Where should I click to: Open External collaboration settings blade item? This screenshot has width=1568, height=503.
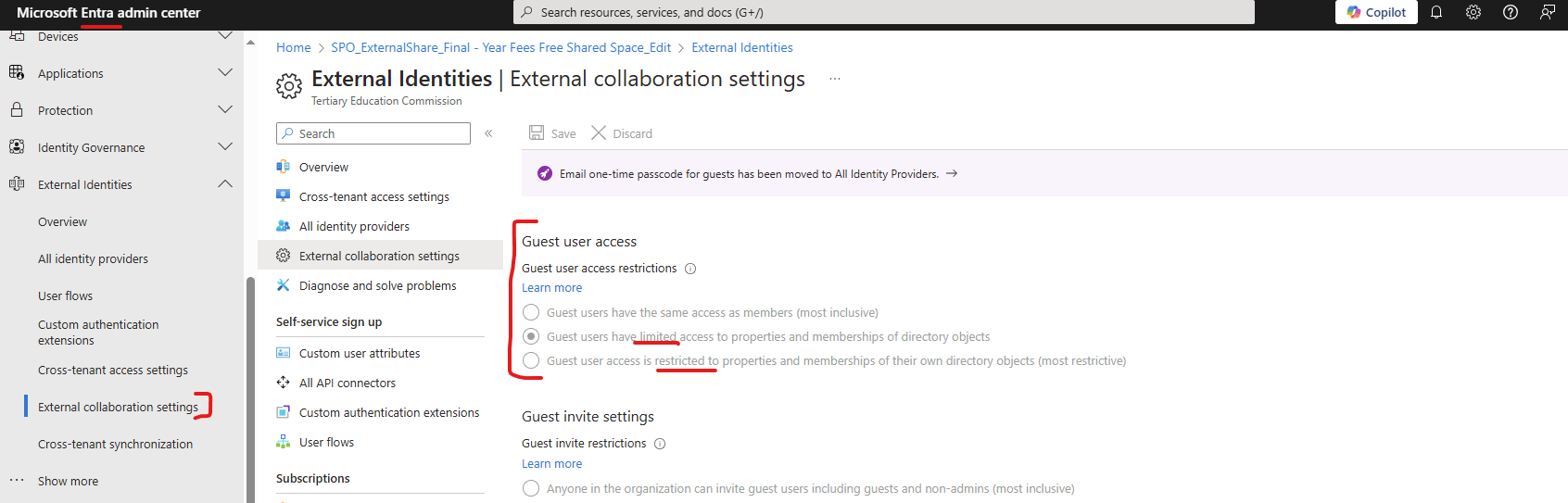(x=379, y=256)
